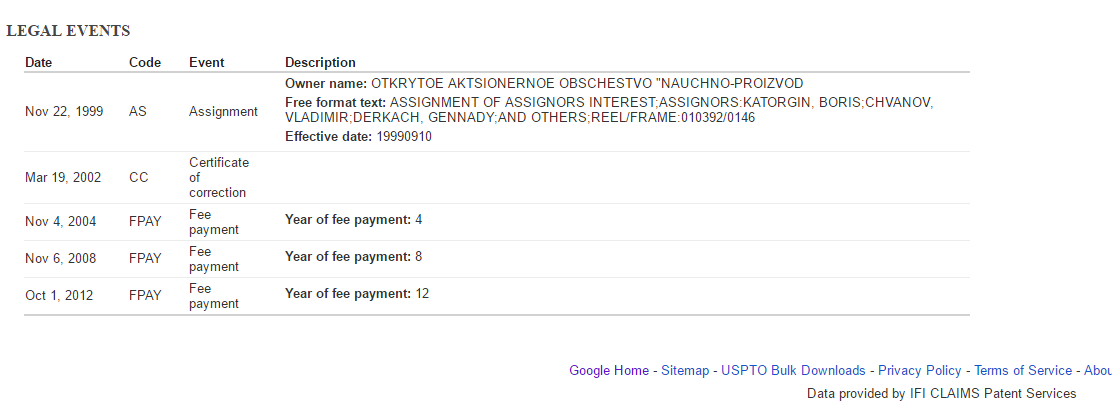Click the Owner name description line
The image size is (1112, 419).
click(544, 84)
